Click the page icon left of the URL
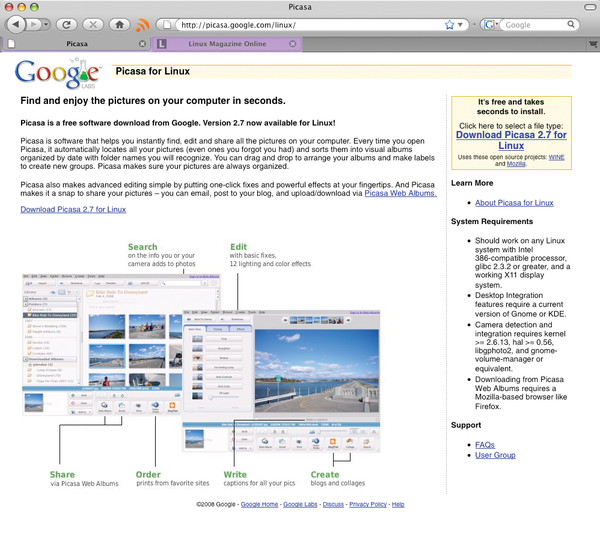The height and width of the screenshot is (534, 600). [167, 25]
